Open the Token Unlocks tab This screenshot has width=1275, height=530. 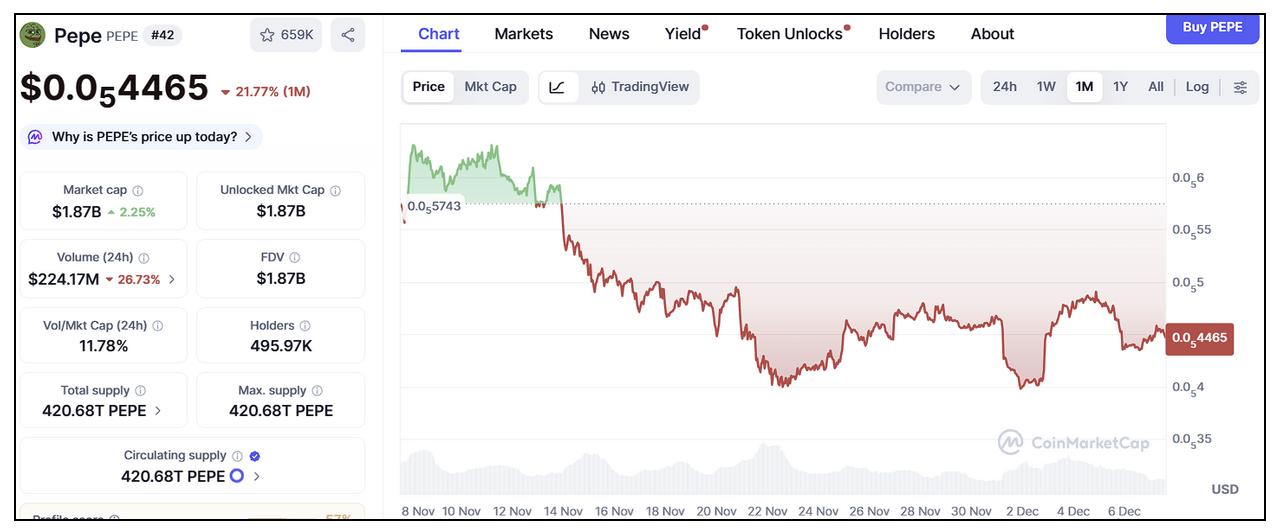(x=790, y=34)
